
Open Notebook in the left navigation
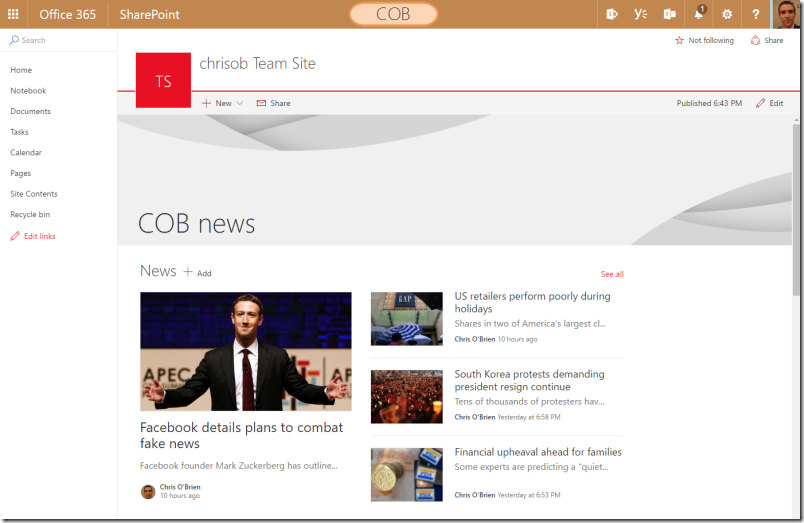coord(28,90)
